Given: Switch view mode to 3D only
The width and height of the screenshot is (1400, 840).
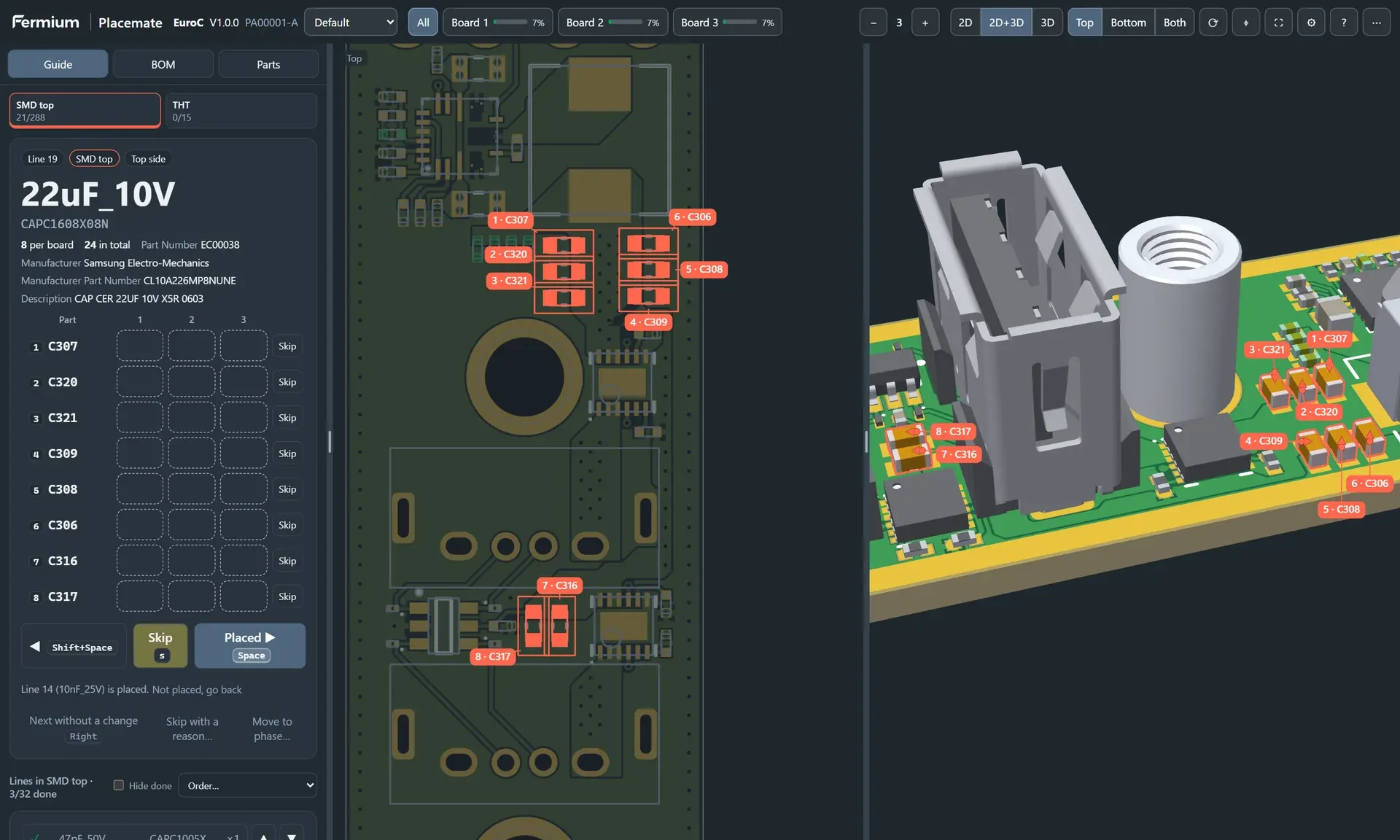Looking at the screenshot, I should pos(1047,23).
